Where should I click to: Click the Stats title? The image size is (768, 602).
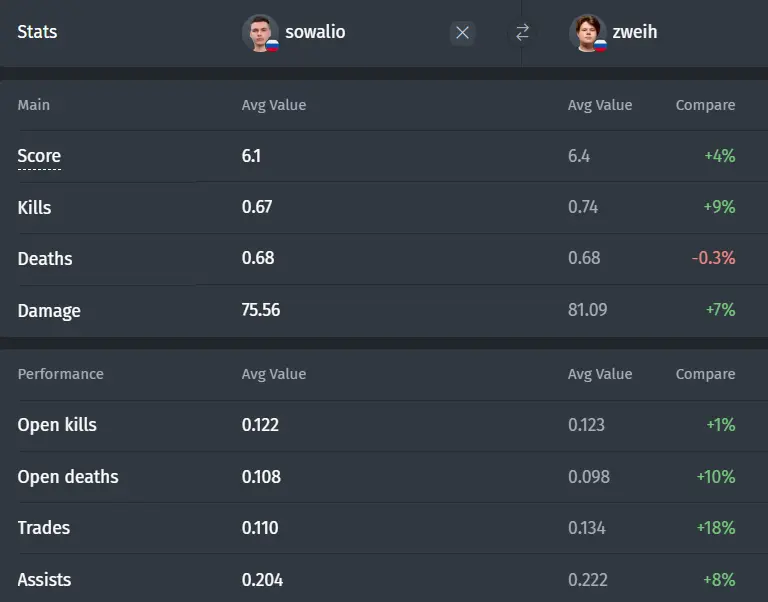tap(37, 32)
